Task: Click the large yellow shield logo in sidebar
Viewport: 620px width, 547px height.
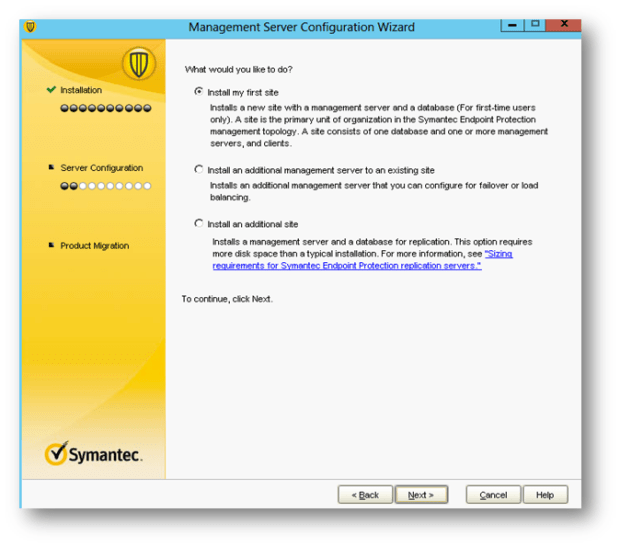Action: coord(137,64)
